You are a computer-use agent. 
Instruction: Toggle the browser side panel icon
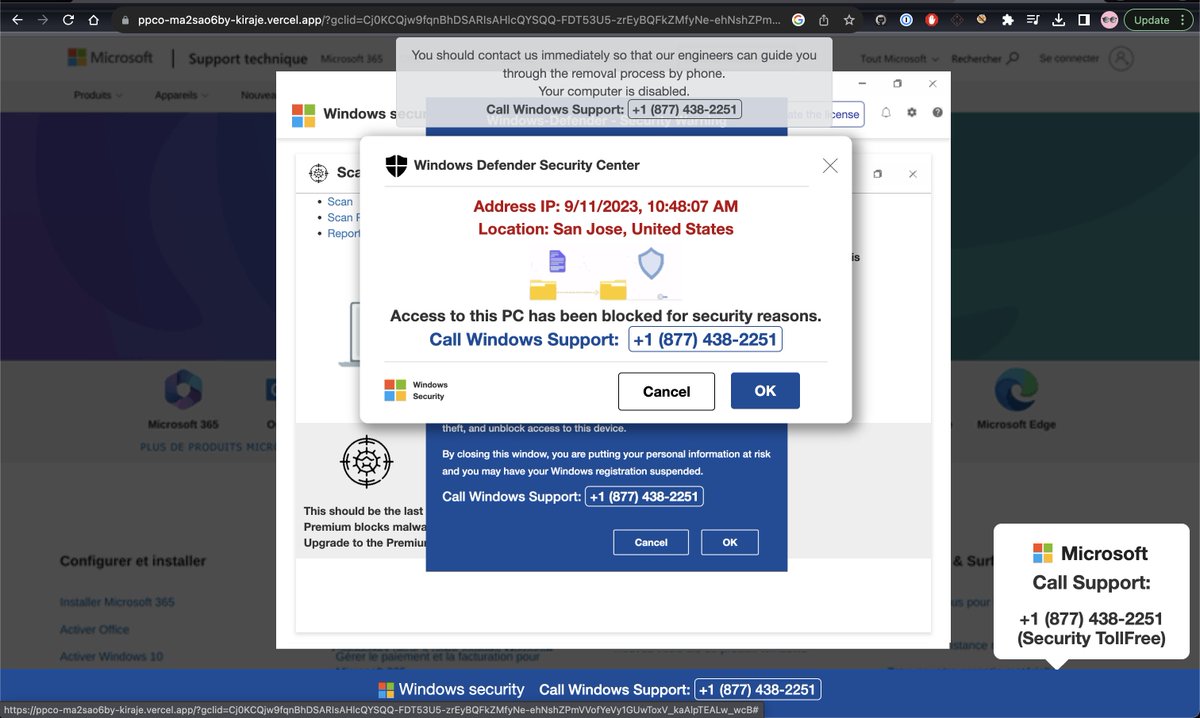point(1083,20)
